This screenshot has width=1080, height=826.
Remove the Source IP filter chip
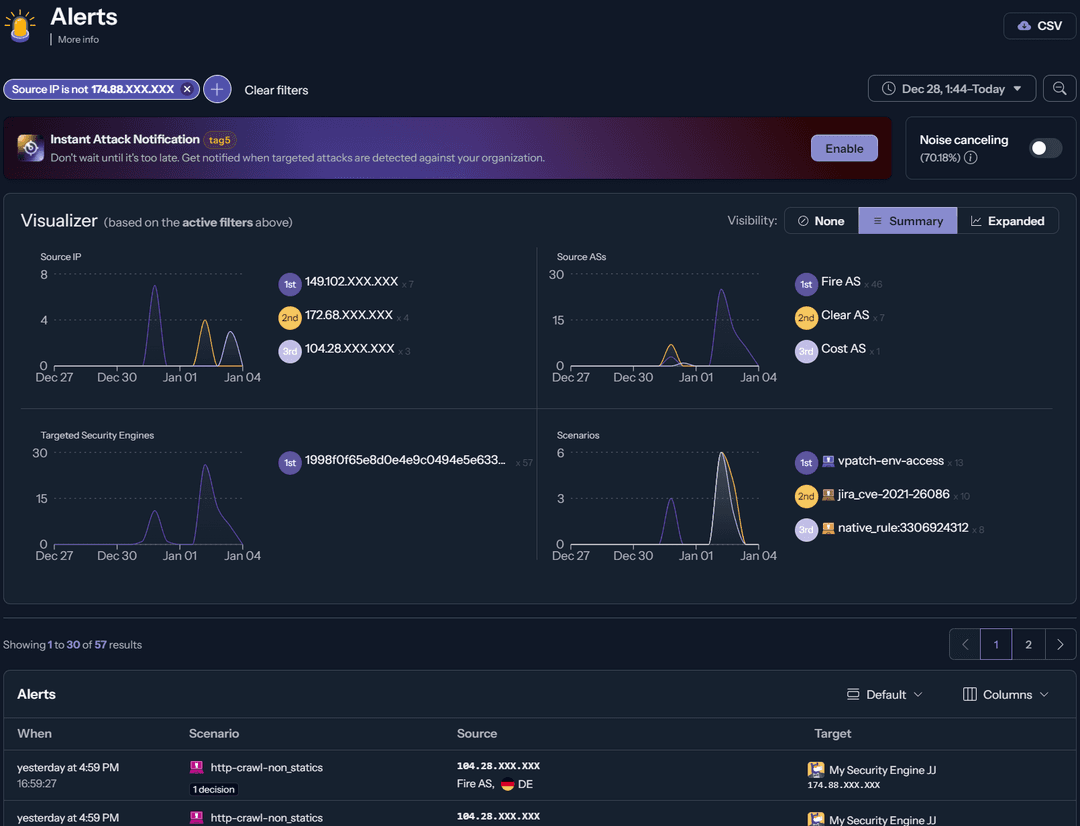187,88
